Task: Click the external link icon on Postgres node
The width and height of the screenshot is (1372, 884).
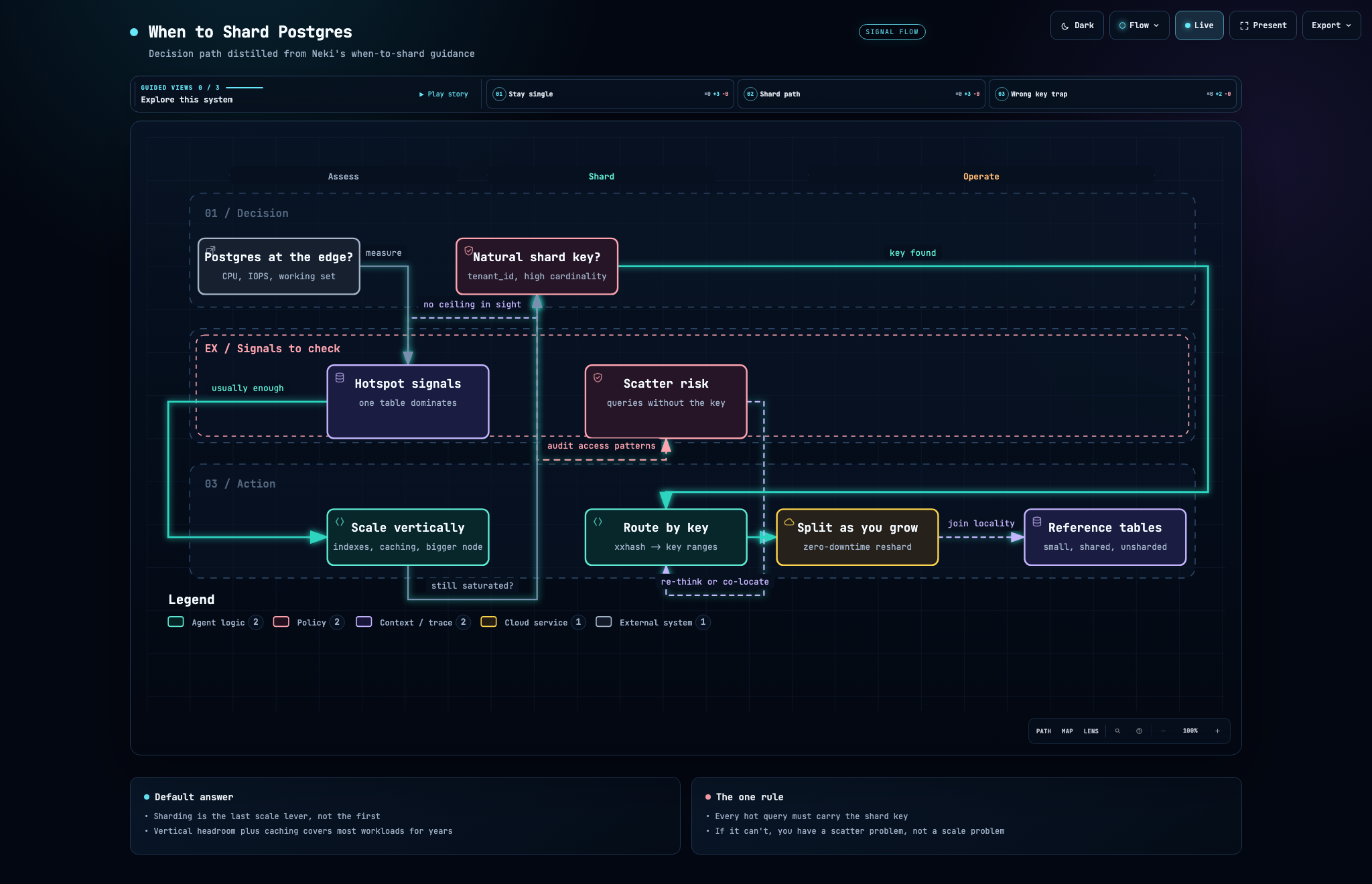Action: (x=210, y=250)
